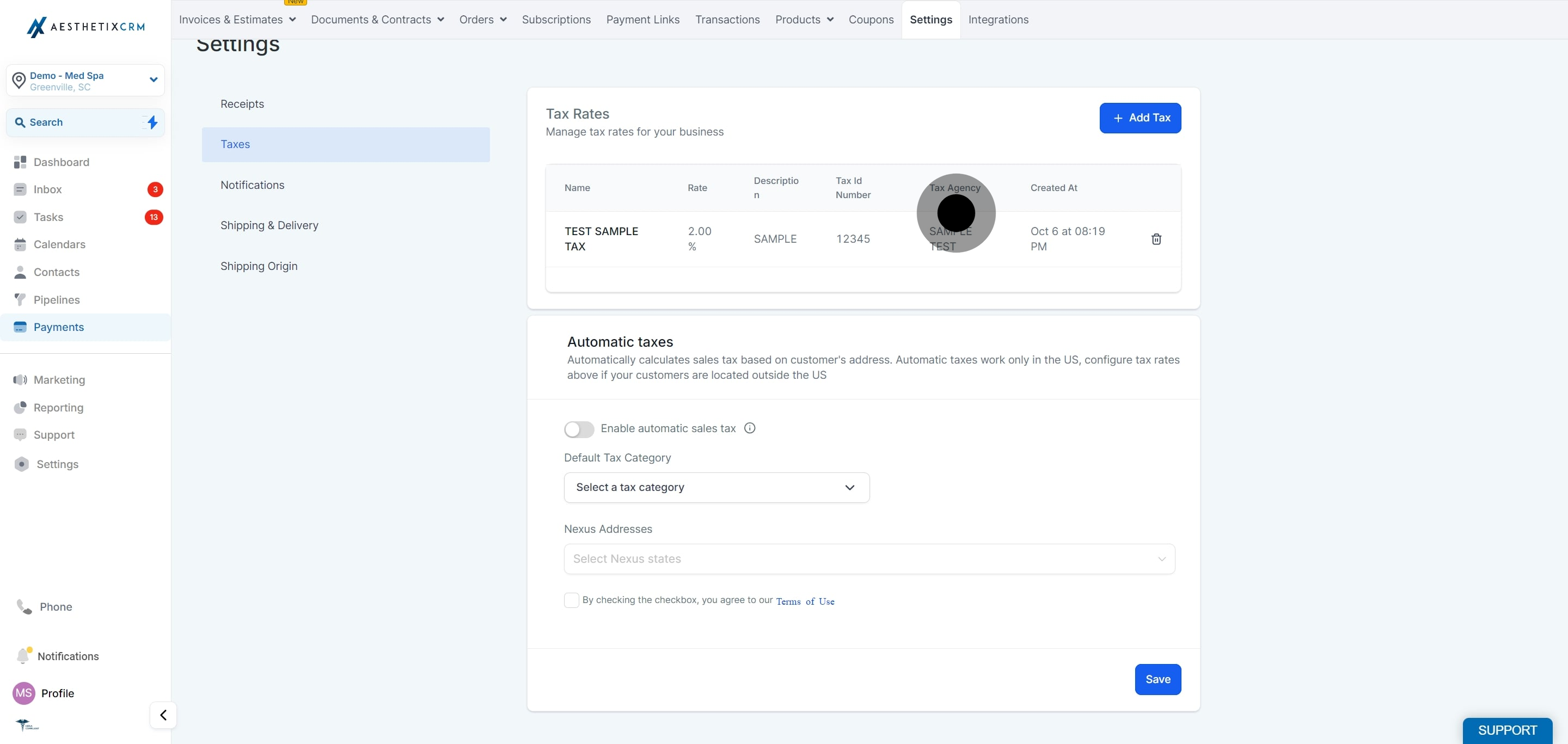Open the Pipelines funnel icon
Viewport: 1568px width, 744px height.
tap(20, 299)
